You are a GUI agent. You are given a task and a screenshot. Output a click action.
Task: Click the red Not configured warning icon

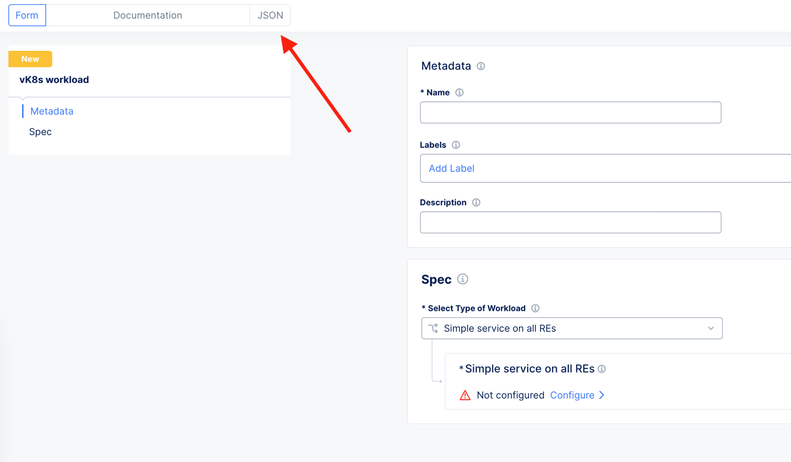click(x=465, y=395)
